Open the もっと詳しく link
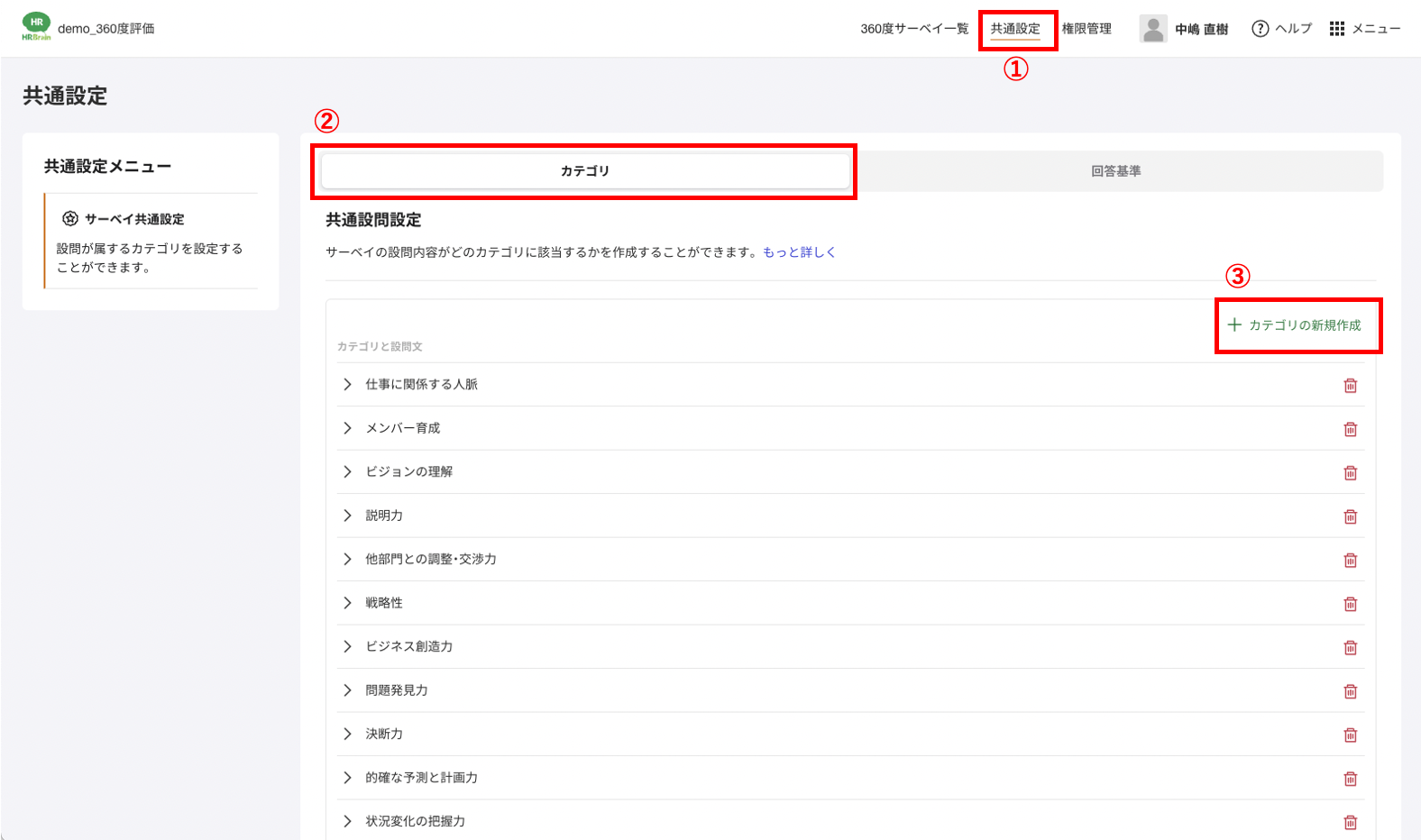The height and width of the screenshot is (840, 1421). pos(799,252)
